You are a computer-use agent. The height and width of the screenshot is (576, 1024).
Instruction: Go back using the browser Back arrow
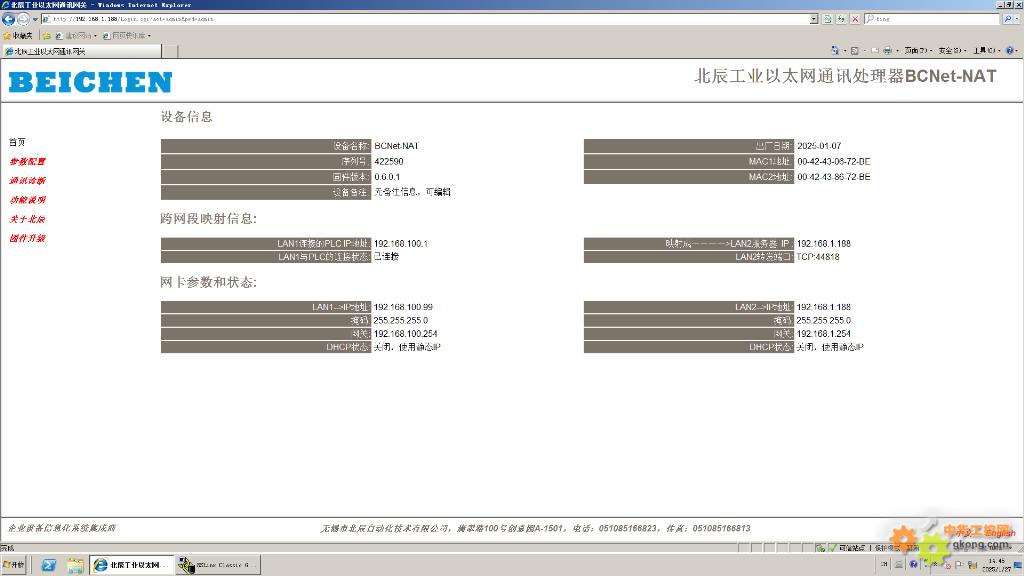click(x=8, y=19)
